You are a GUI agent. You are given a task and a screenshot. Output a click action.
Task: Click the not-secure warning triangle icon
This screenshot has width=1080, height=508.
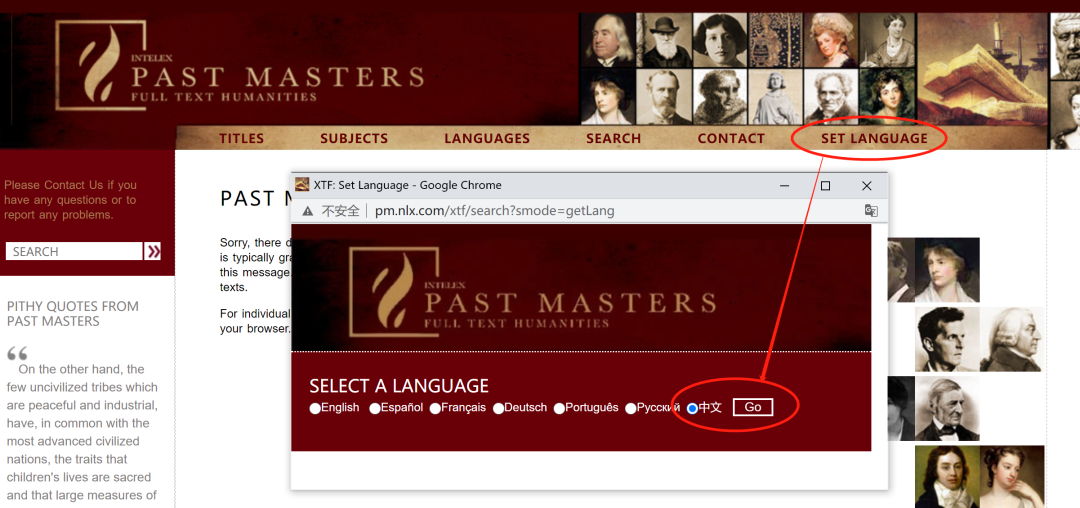[x=307, y=211]
